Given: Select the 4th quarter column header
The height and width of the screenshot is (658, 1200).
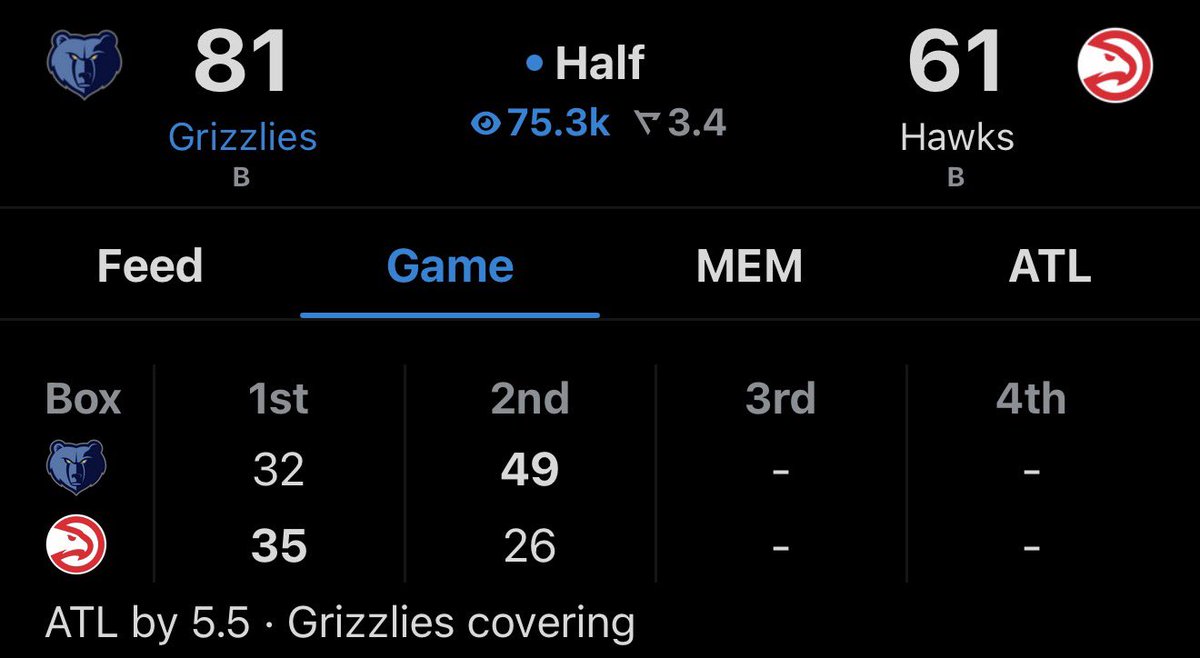Looking at the screenshot, I should pyautogui.click(x=1031, y=399).
